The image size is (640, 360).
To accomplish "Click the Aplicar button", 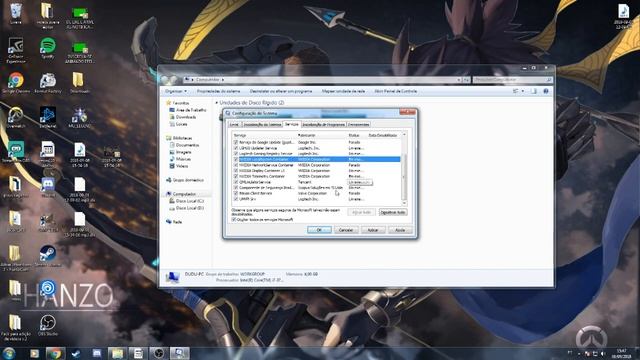I will pos(373,230).
